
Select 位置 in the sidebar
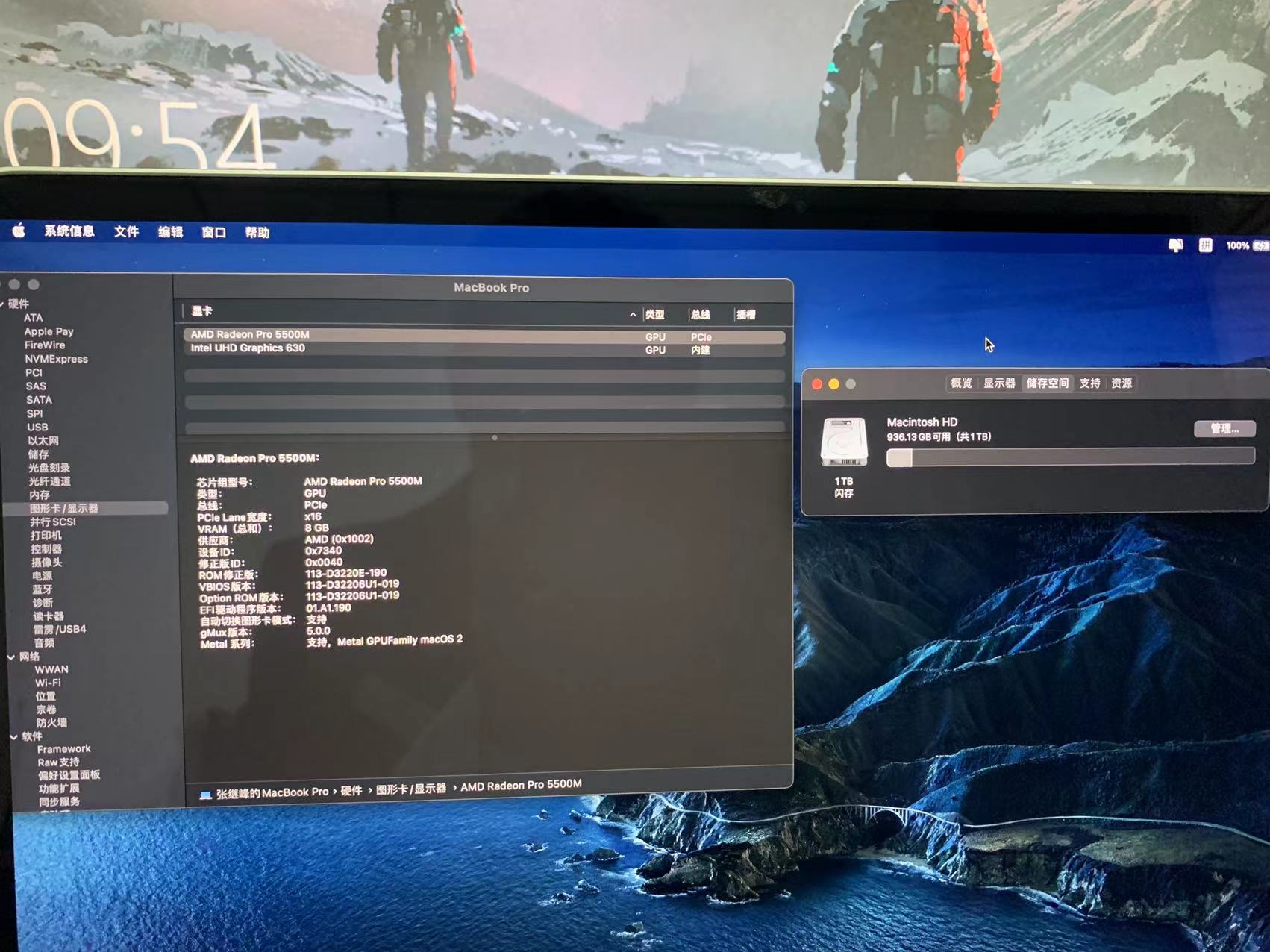46,696
